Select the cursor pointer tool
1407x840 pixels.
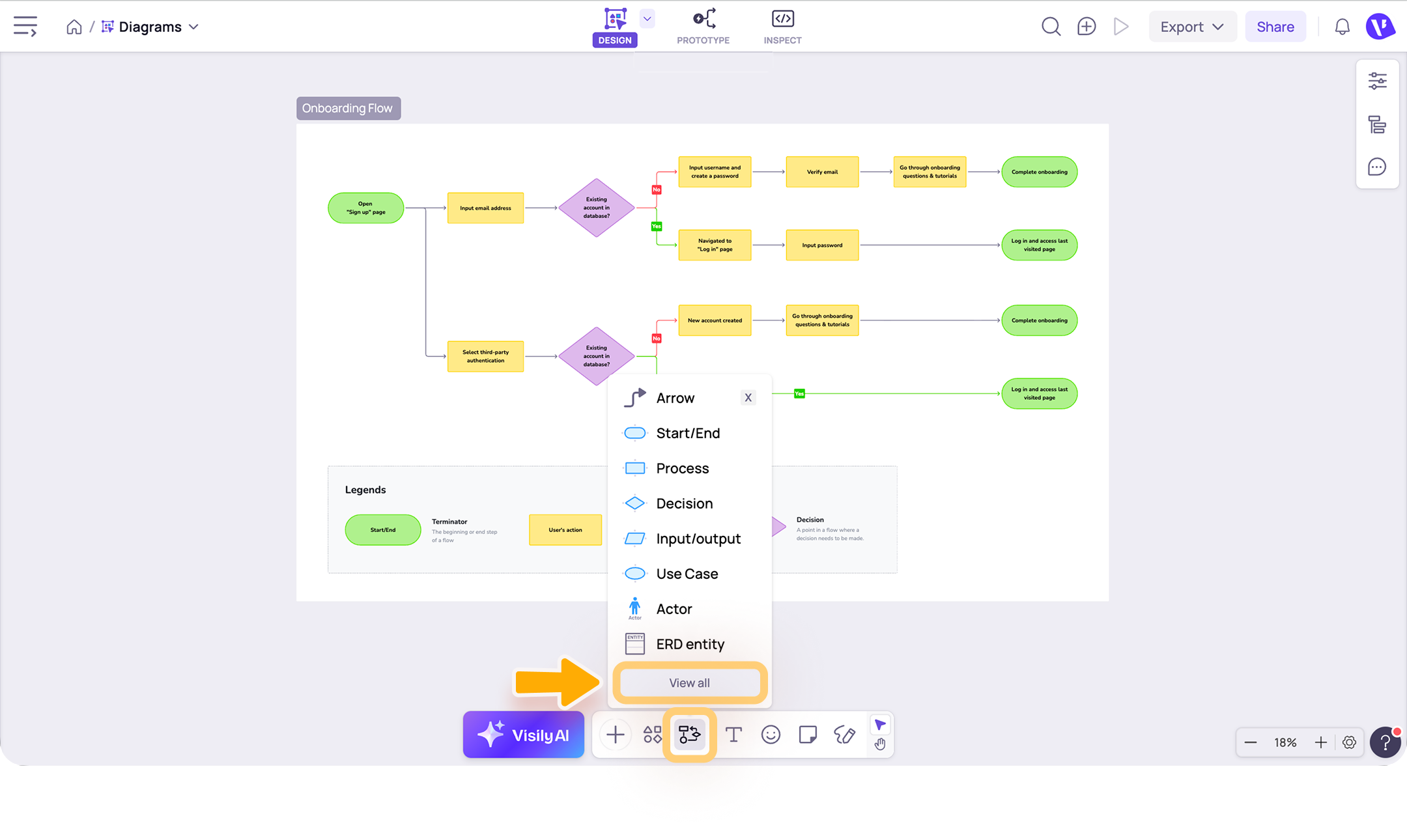coord(880,725)
